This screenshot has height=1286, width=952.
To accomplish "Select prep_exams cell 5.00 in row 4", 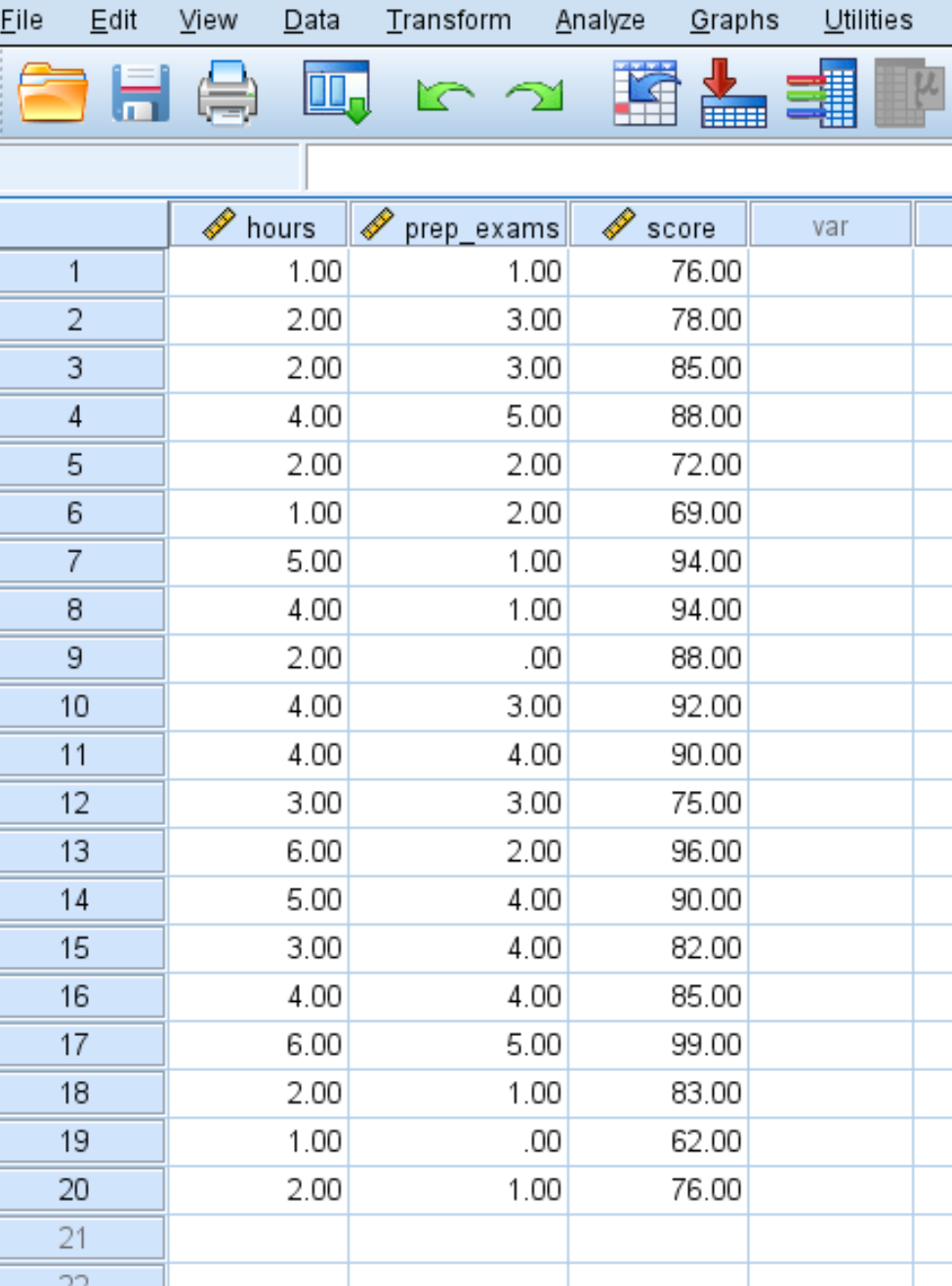I will coord(458,416).
